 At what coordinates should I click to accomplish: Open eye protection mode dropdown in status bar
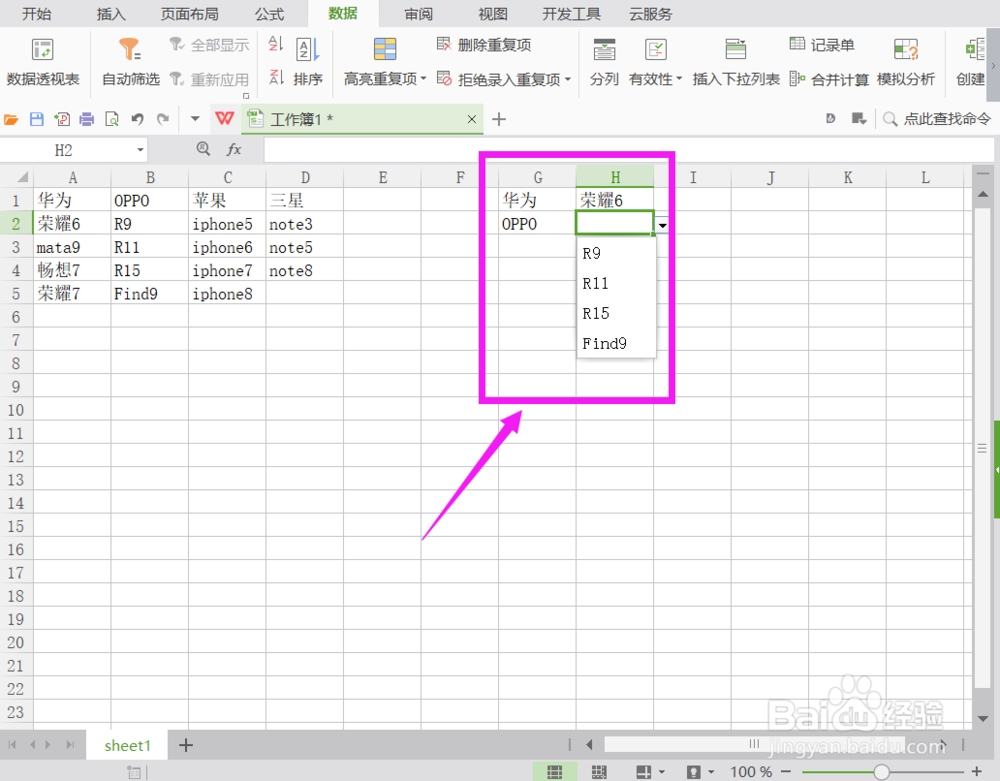(x=711, y=772)
